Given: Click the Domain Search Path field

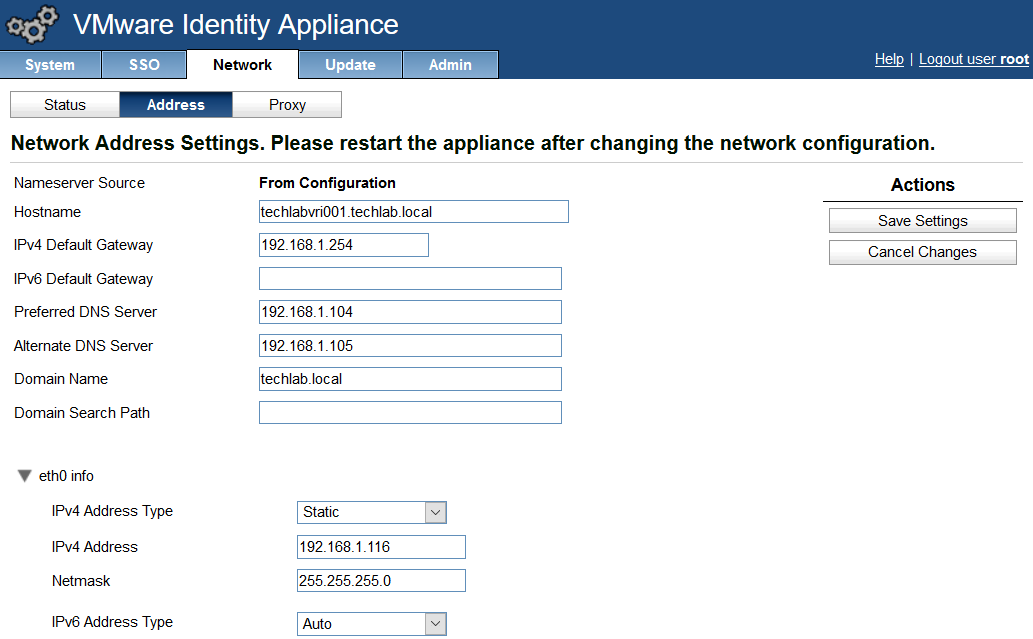Looking at the screenshot, I should tap(410, 412).
